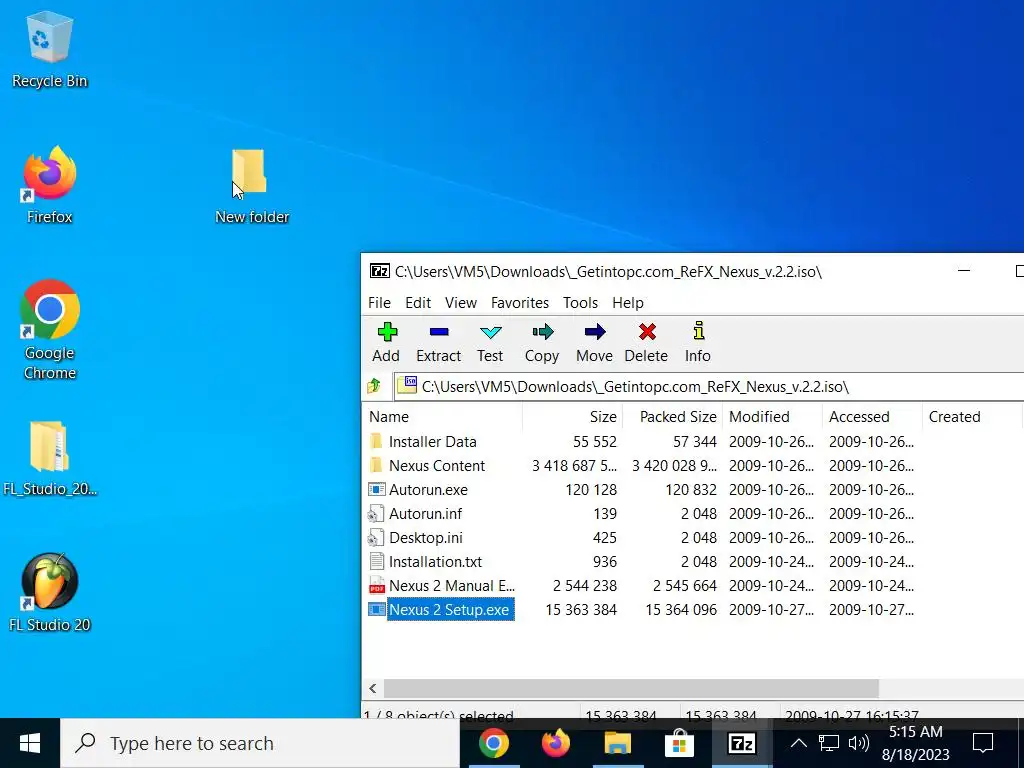Click the volume speaker icon
Image resolution: width=1024 pixels, height=768 pixels.
[858, 743]
